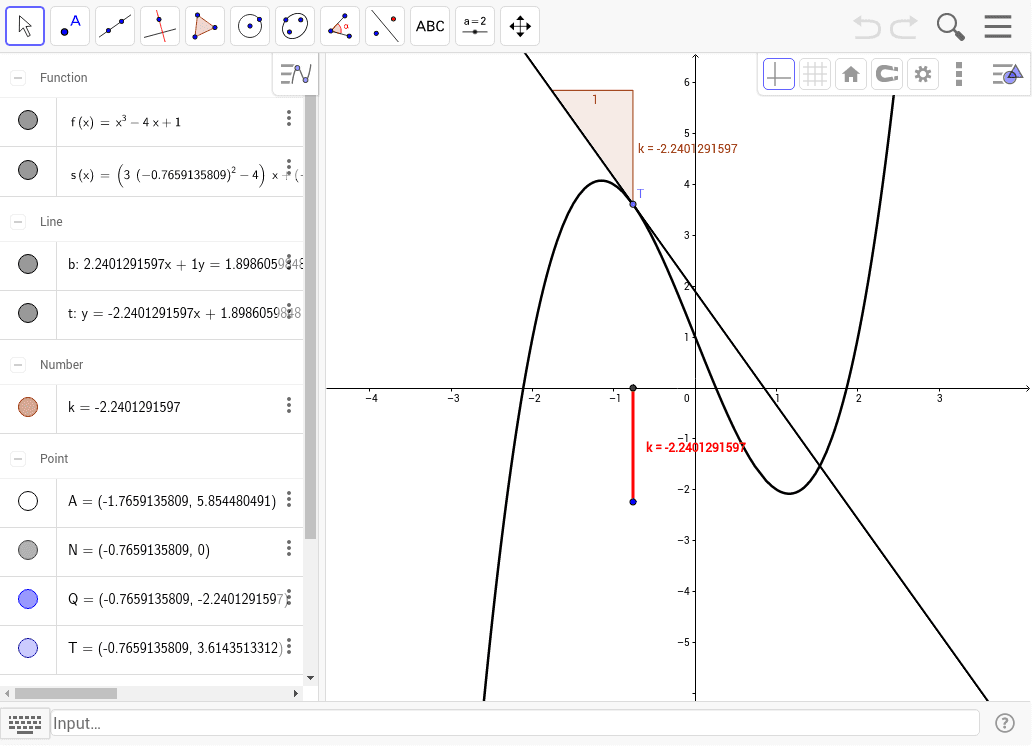
Task: Select the Move arrow tool
Action: coord(25,26)
